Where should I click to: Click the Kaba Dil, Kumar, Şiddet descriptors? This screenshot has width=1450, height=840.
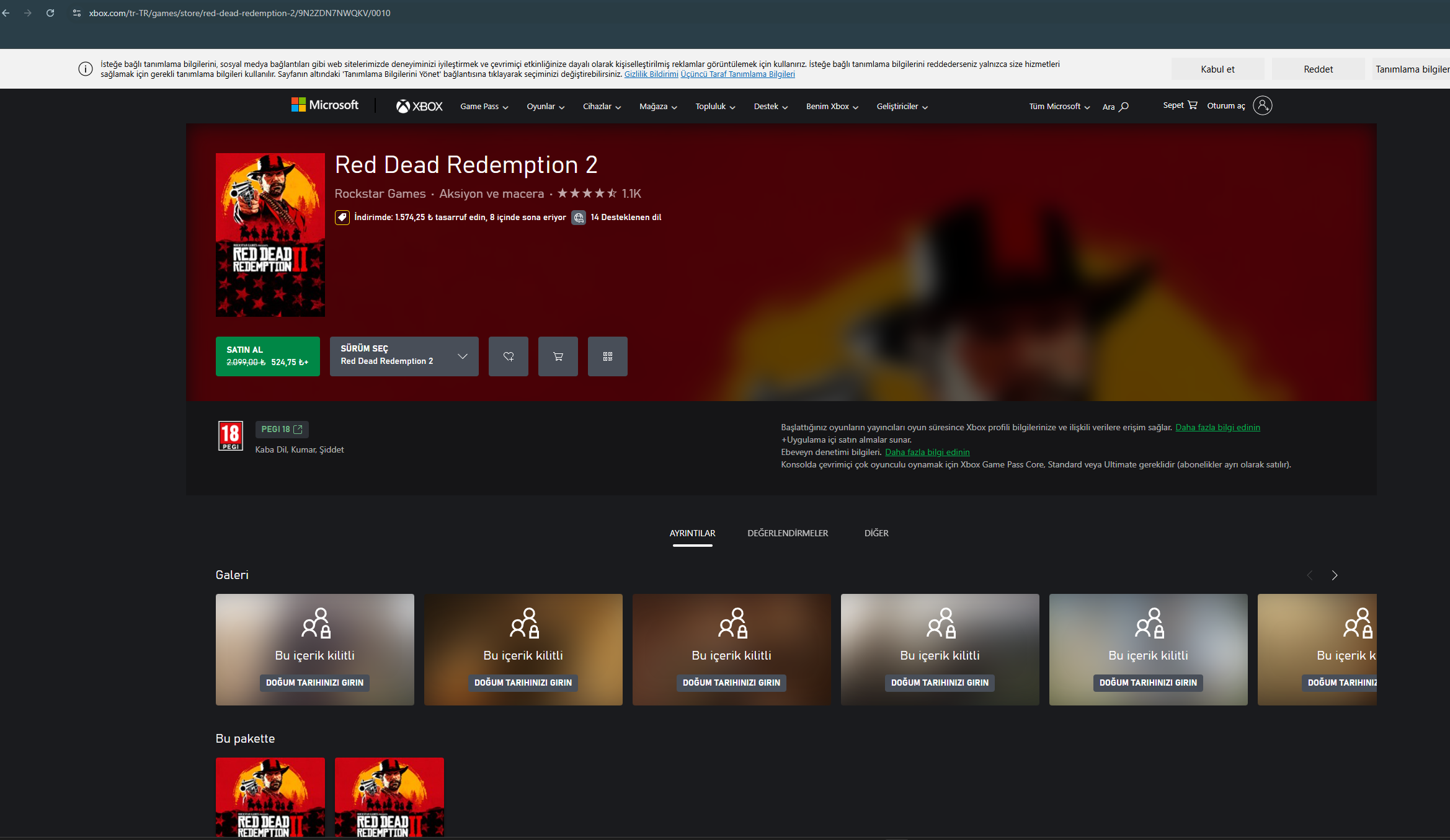[300, 450]
